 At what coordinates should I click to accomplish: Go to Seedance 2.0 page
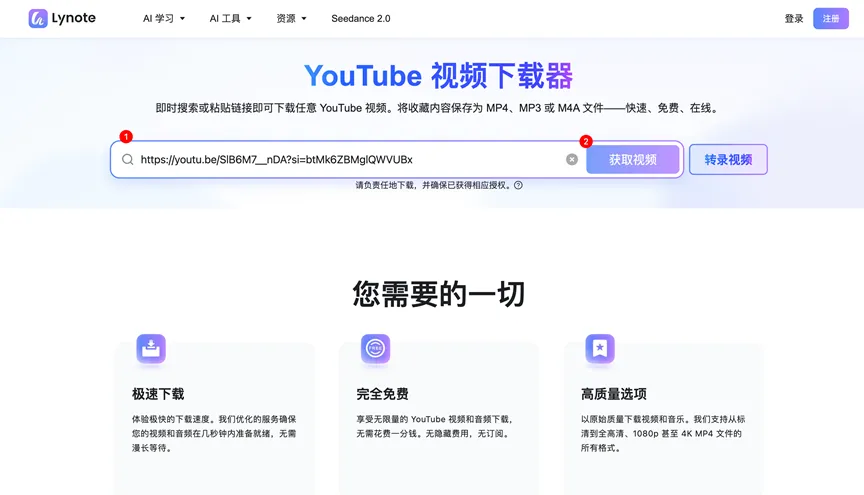(x=361, y=18)
